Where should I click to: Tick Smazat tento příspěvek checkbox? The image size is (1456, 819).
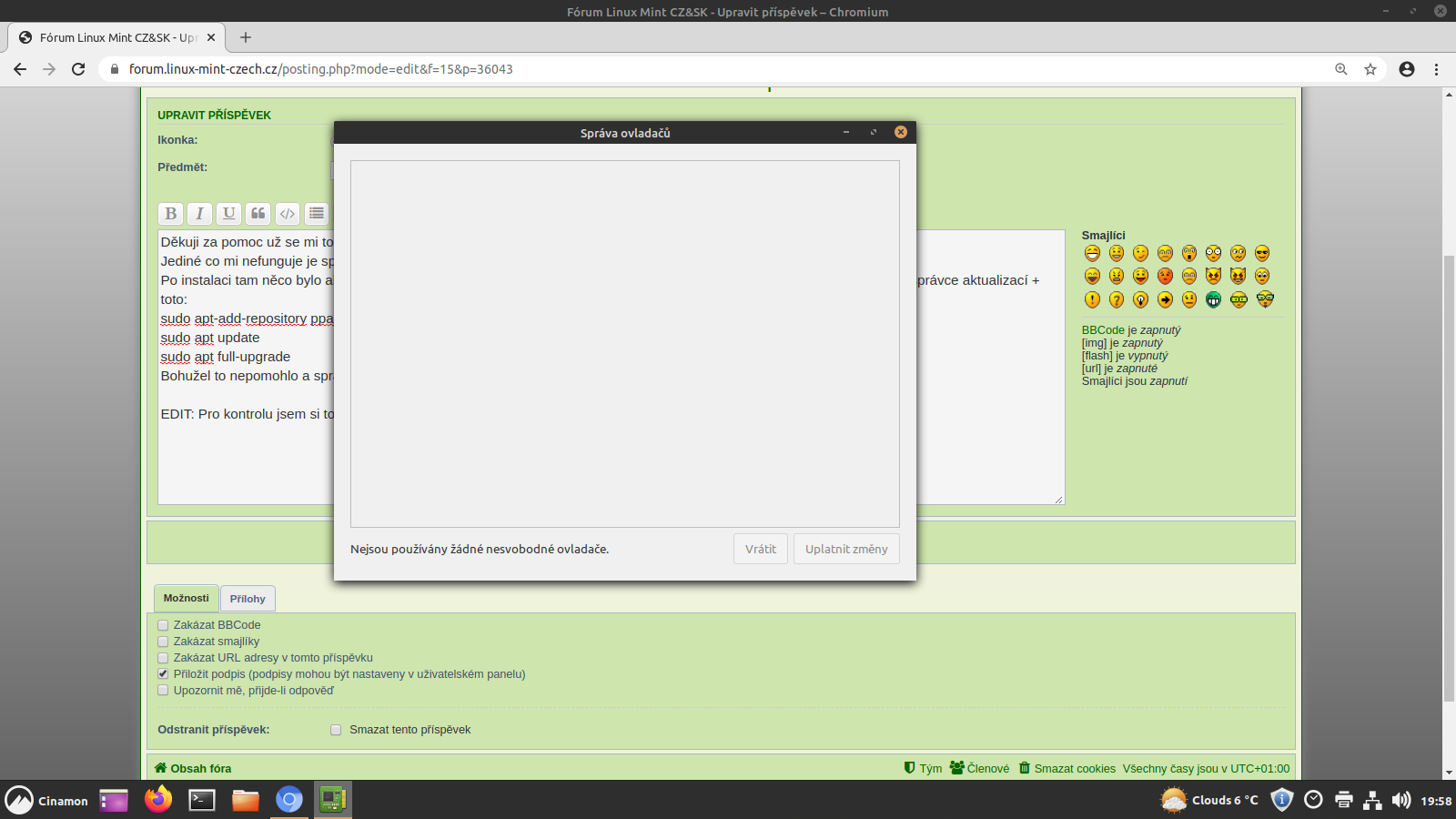coord(336,730)
